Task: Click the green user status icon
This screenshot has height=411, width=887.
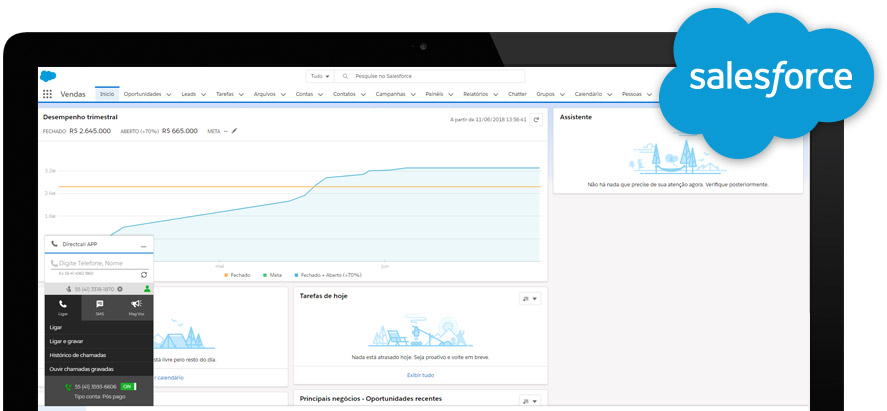Action: point(147,289)
